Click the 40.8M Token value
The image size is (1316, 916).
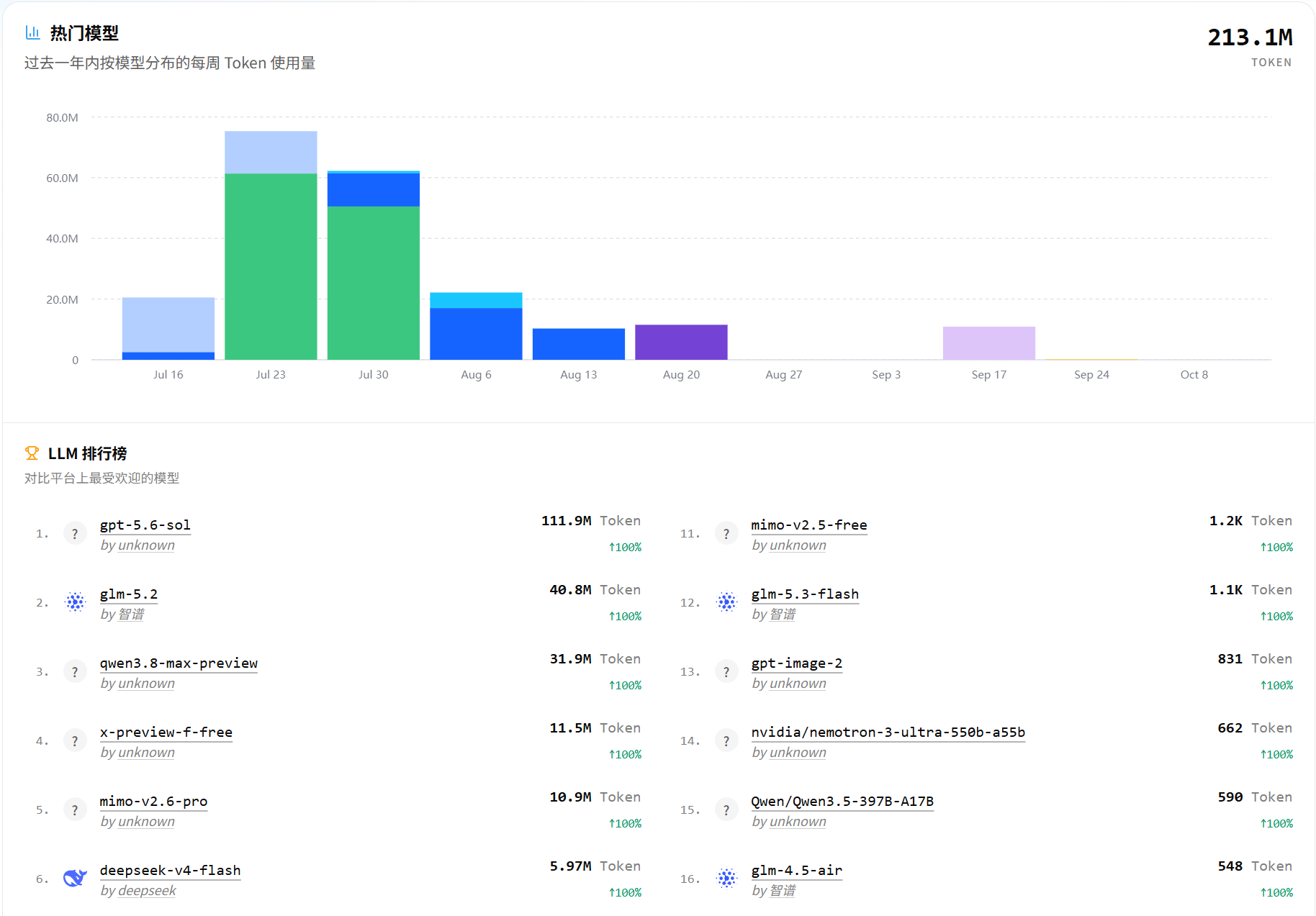coord(570,589)
